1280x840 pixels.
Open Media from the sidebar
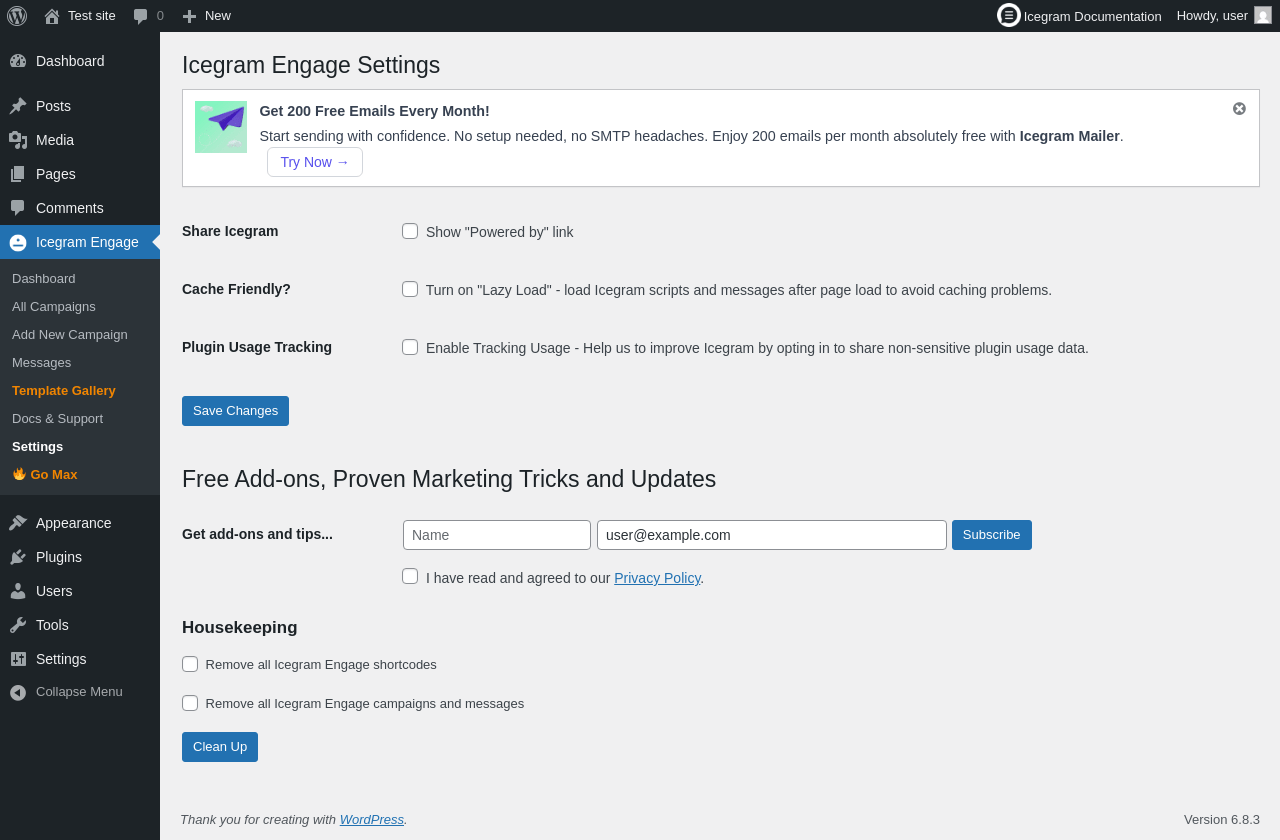click(55, 140)
